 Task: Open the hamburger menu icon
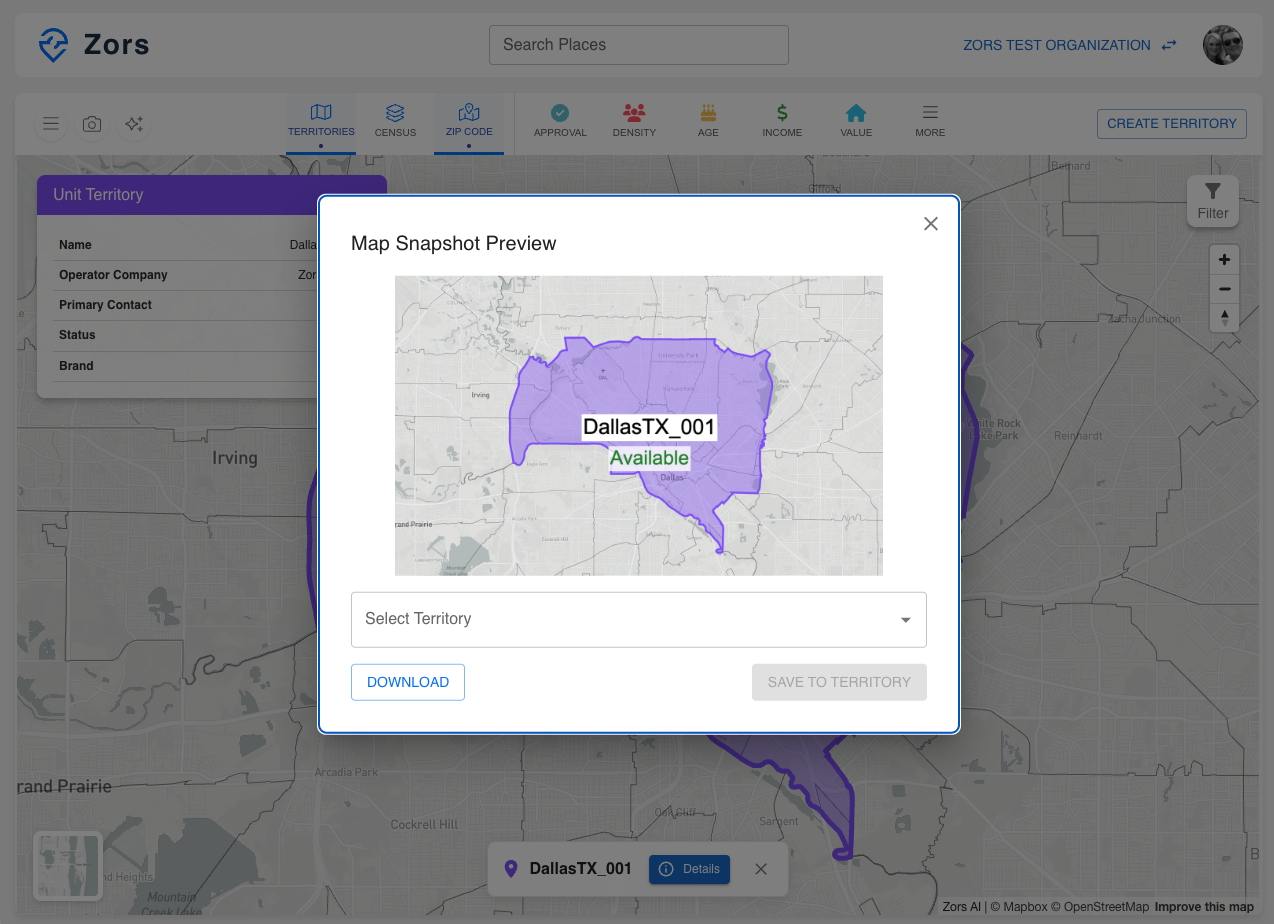coord(51,124)
